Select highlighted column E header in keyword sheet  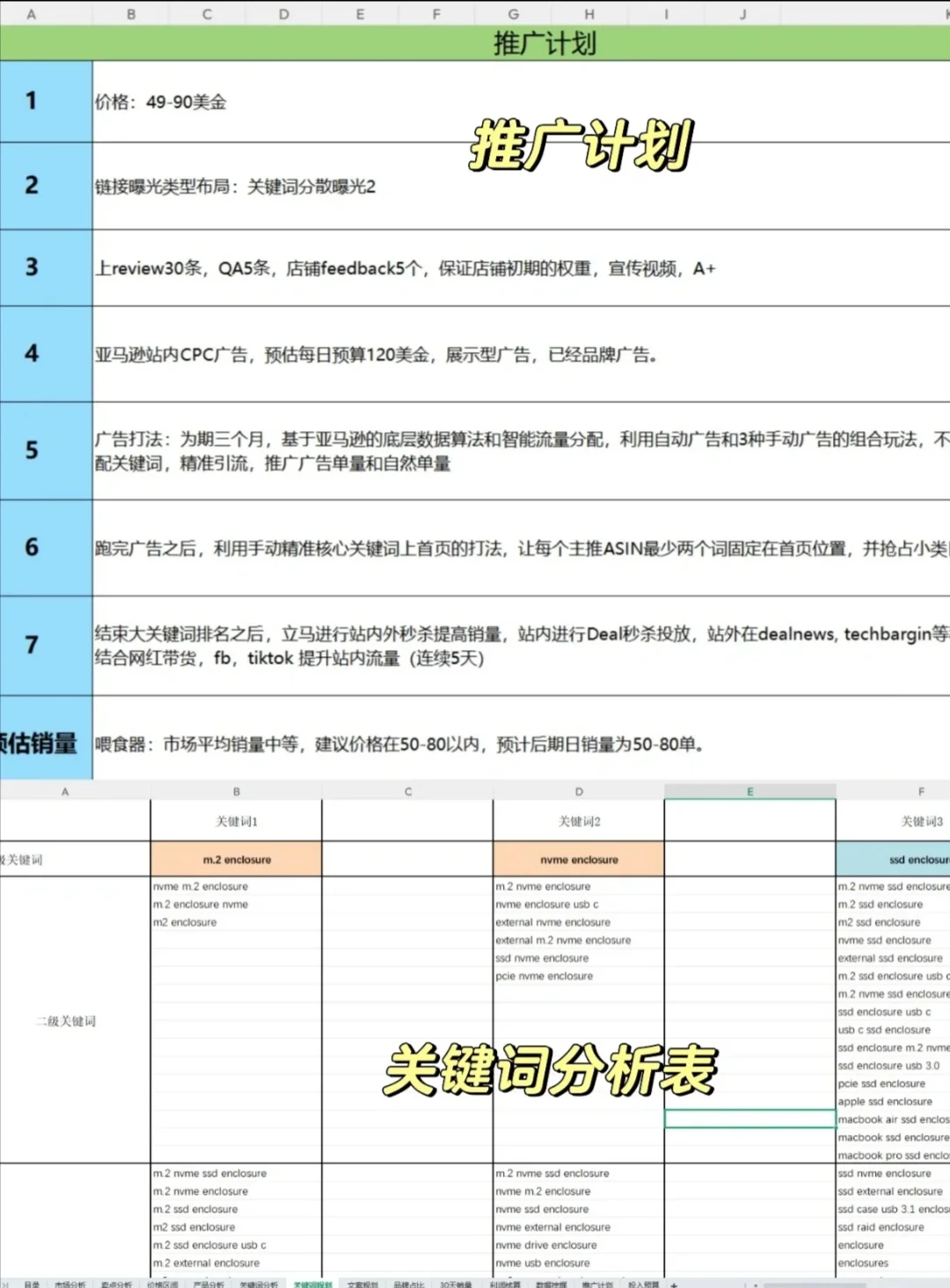(749, 791)
